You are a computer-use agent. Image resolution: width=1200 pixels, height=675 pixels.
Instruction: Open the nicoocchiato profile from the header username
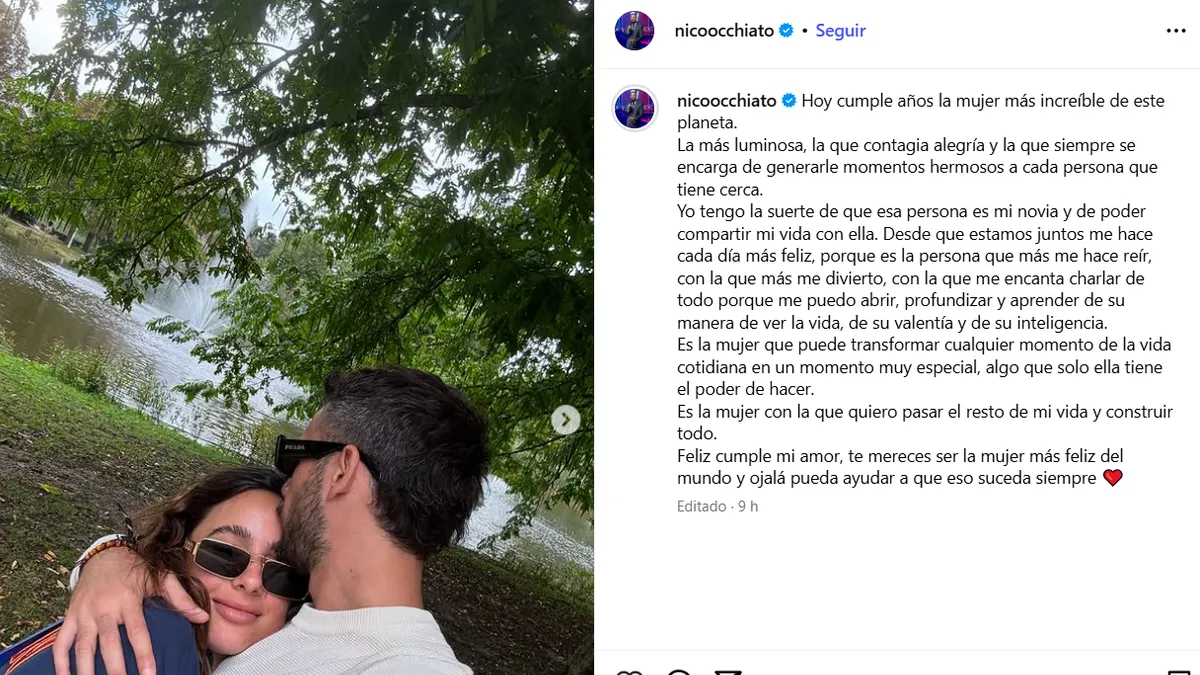[x=725, y=31]
